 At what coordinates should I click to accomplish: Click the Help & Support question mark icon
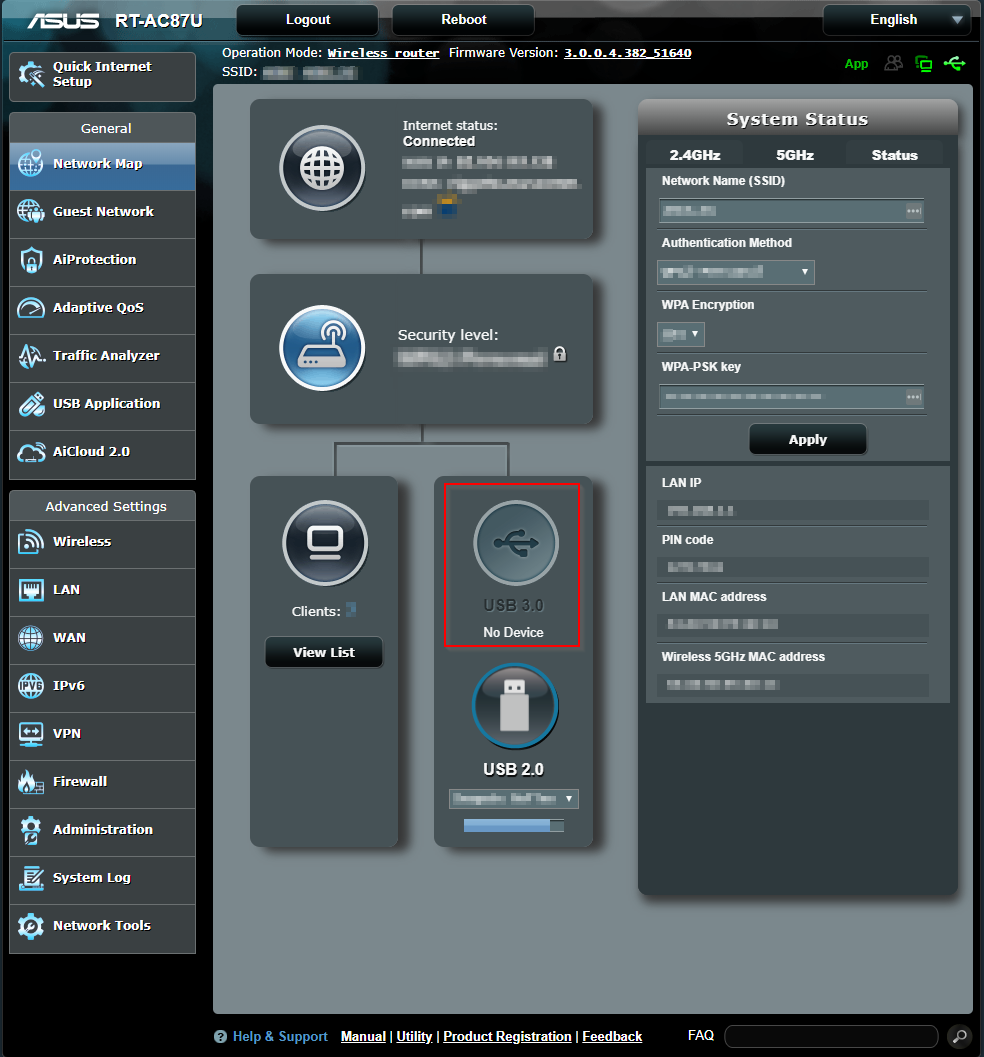(220, 1037)
